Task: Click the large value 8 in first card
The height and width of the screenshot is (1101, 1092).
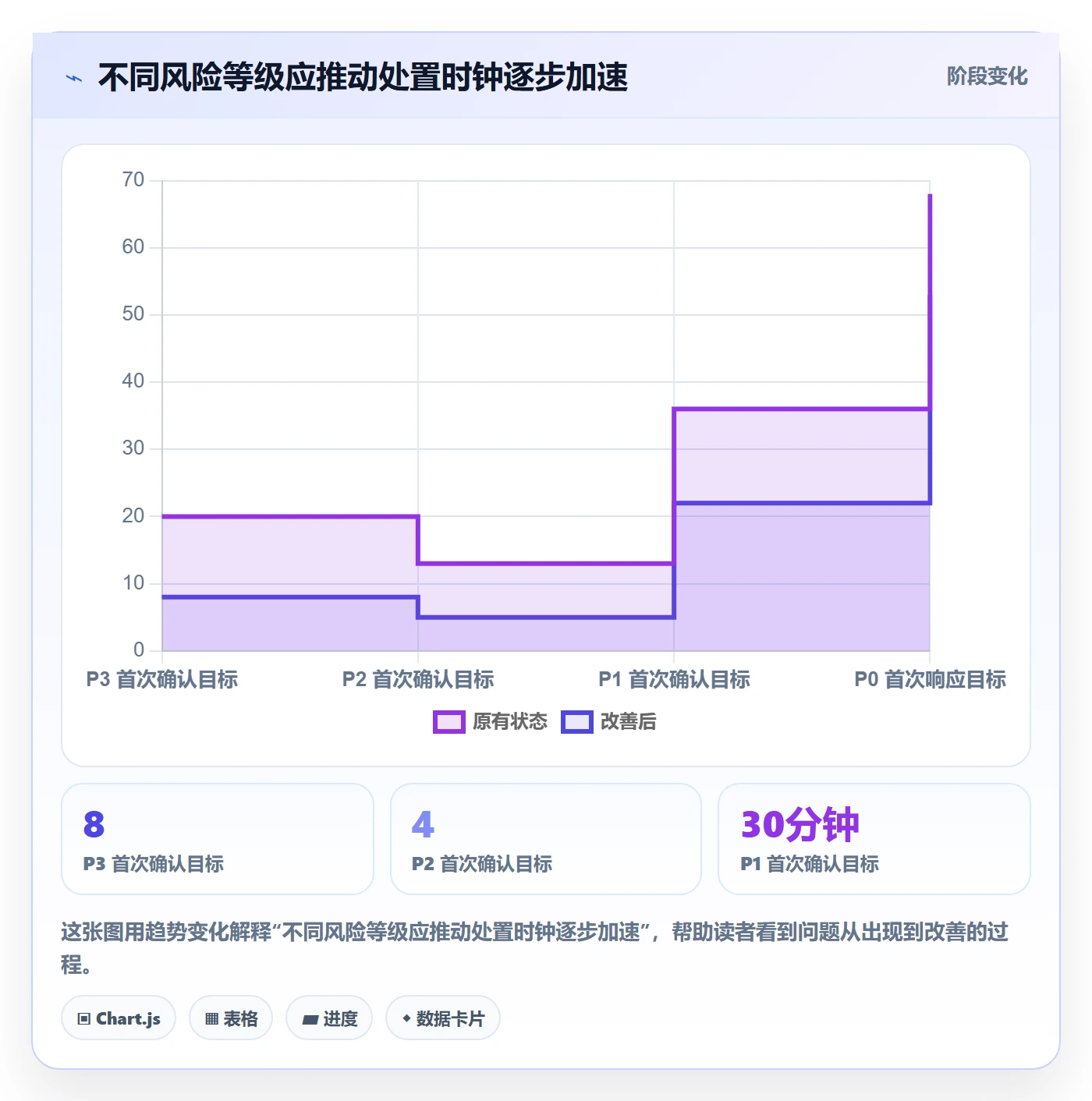Action: point(94,825)
